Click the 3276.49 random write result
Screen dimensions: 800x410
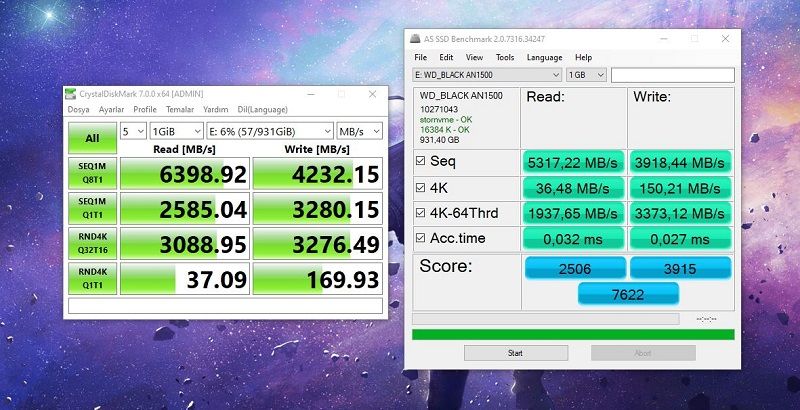tap(317, 243)
